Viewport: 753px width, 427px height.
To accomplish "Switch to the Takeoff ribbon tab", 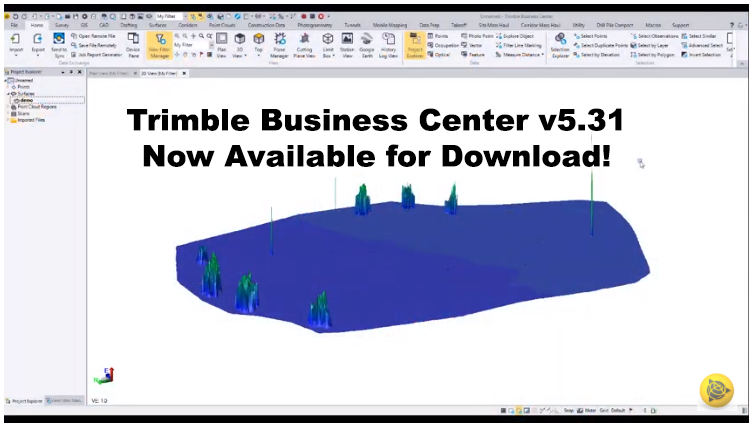I will [459, 25].
